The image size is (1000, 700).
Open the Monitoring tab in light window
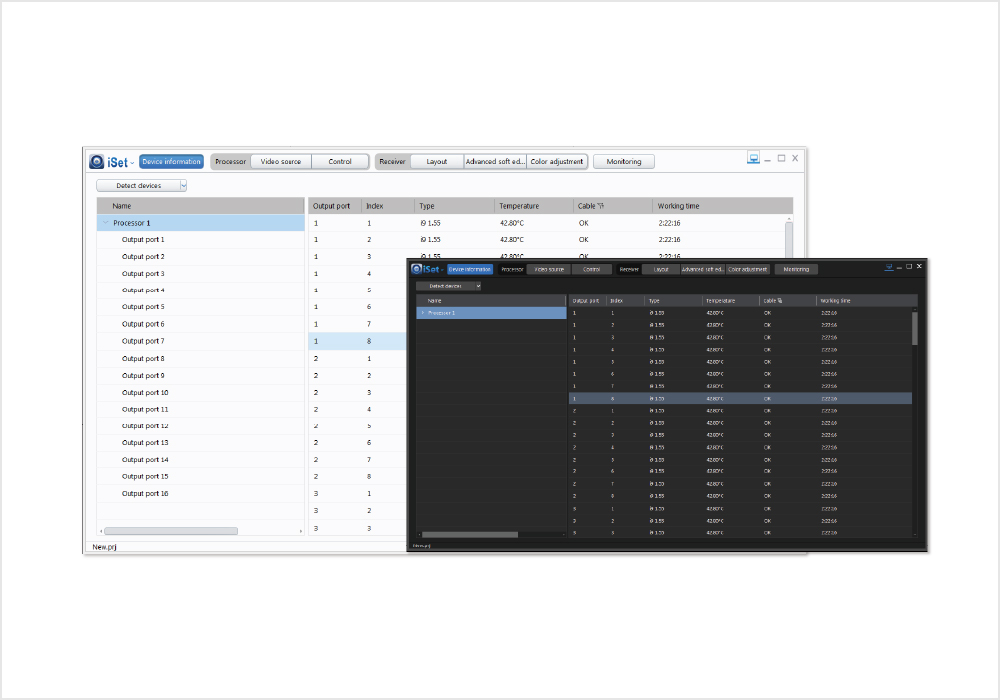[624, 162]
